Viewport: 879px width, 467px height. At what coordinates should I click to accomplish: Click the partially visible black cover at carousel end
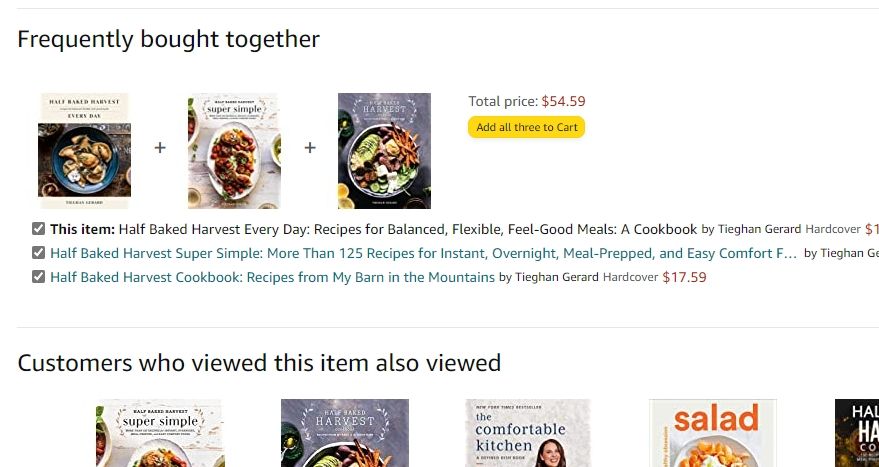coord(857,433)
